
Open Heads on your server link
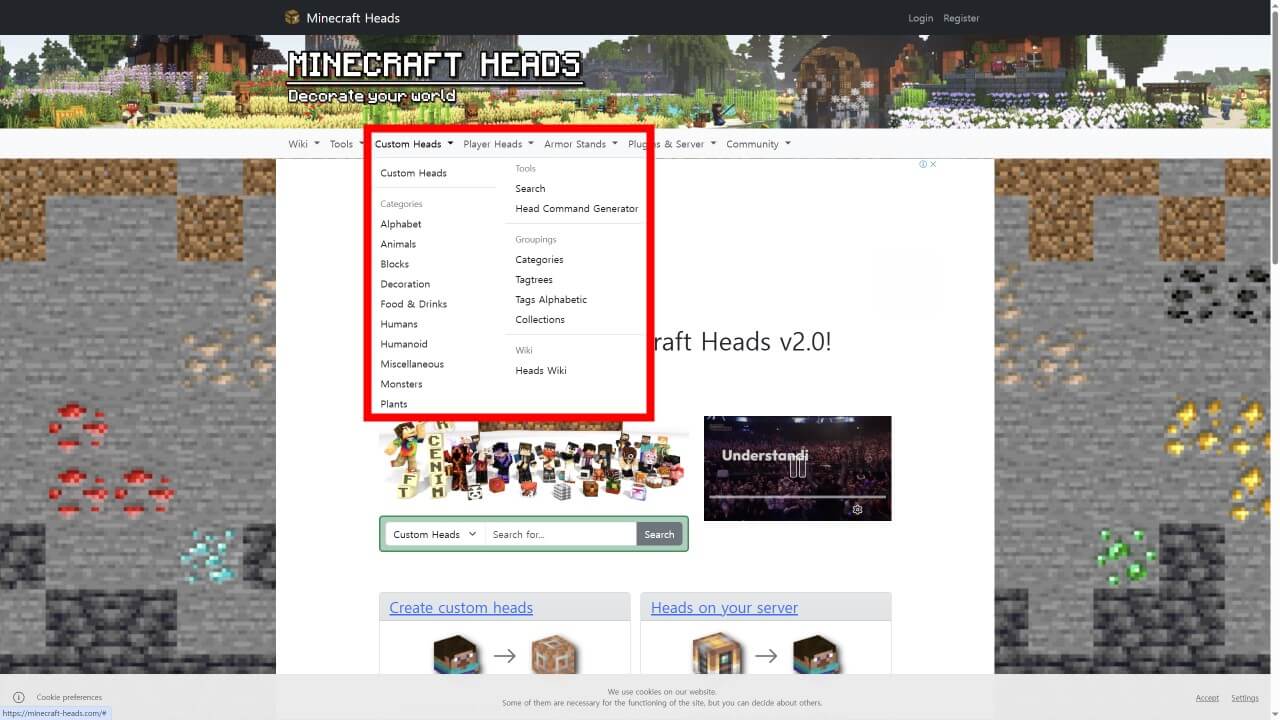pyautogui.click(x=724, y=607)
